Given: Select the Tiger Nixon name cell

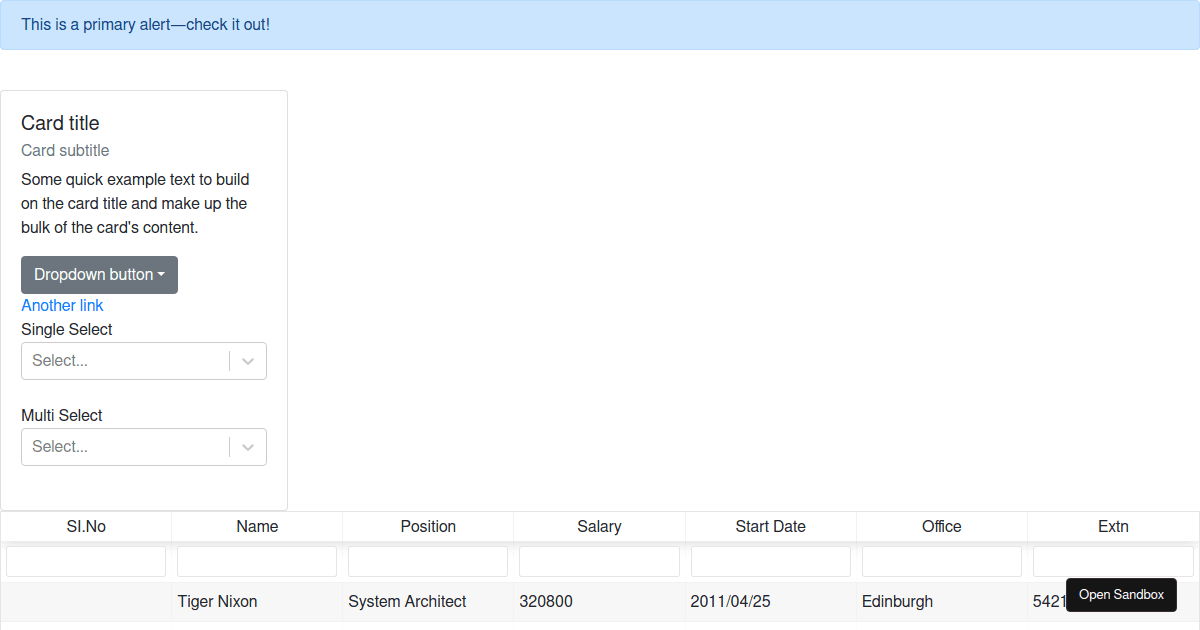Looking at the screenshot, I should [217, 602].
